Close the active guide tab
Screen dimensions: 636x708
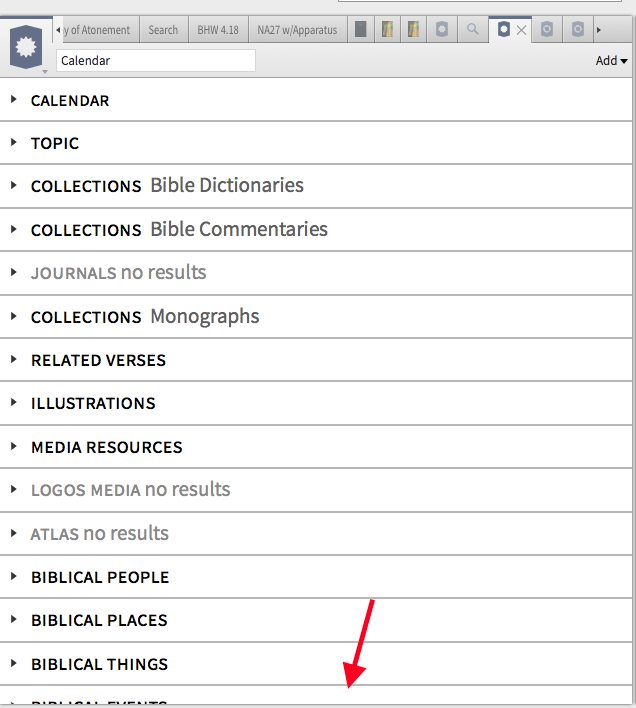coord(521,31)
